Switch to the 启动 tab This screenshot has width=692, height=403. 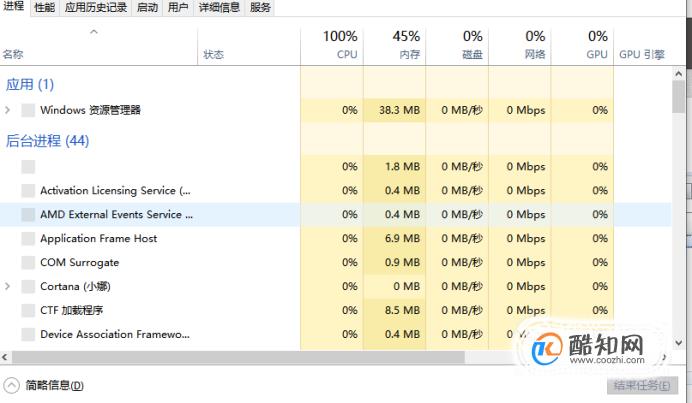pos(147,8)
